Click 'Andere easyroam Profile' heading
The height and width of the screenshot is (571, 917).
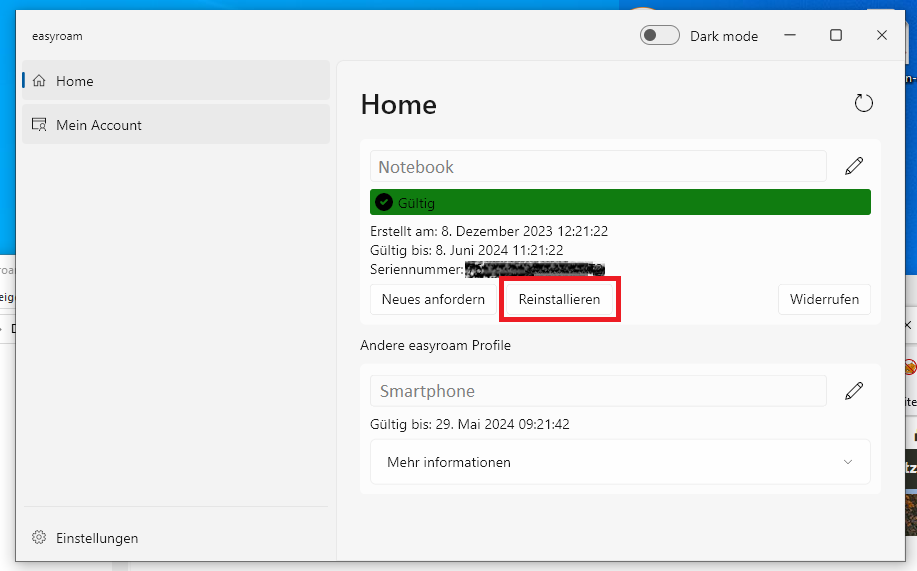pyautogui.click(x=436, y=345)
